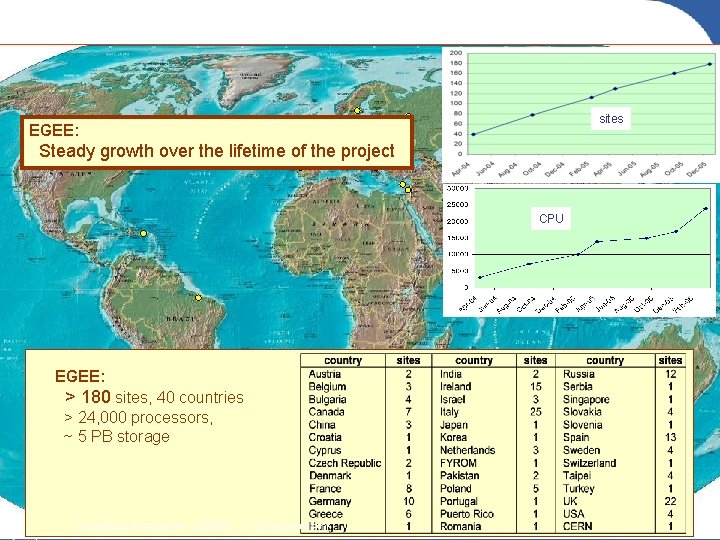Select the 'France' table cell
This screenshot has width=720, height=540.
325,488
